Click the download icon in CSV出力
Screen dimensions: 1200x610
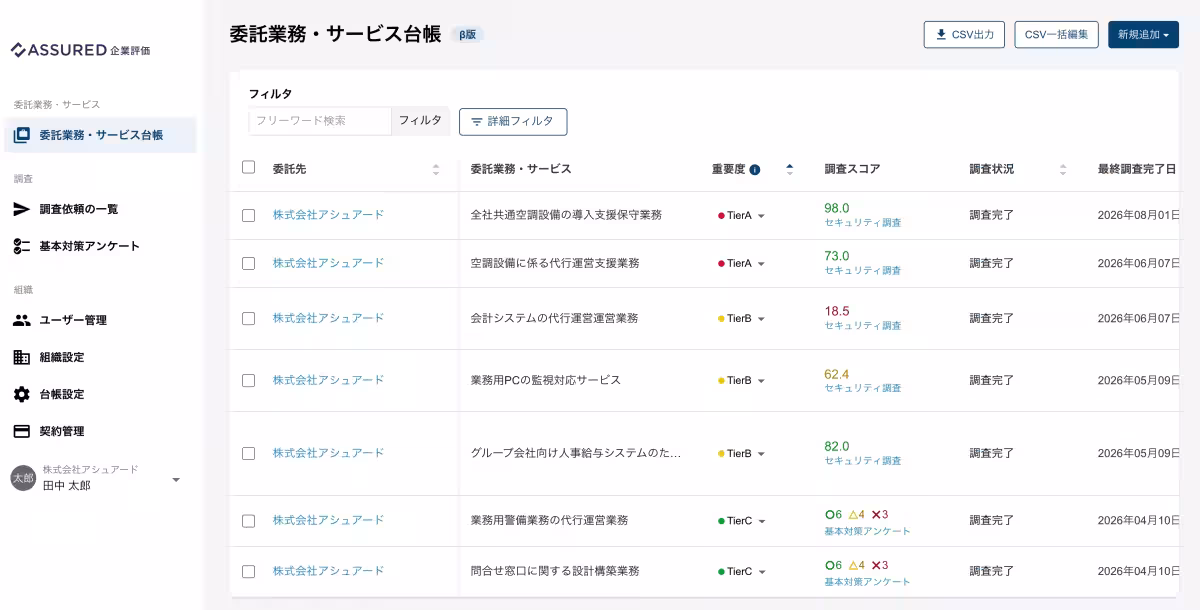[941, 34]
